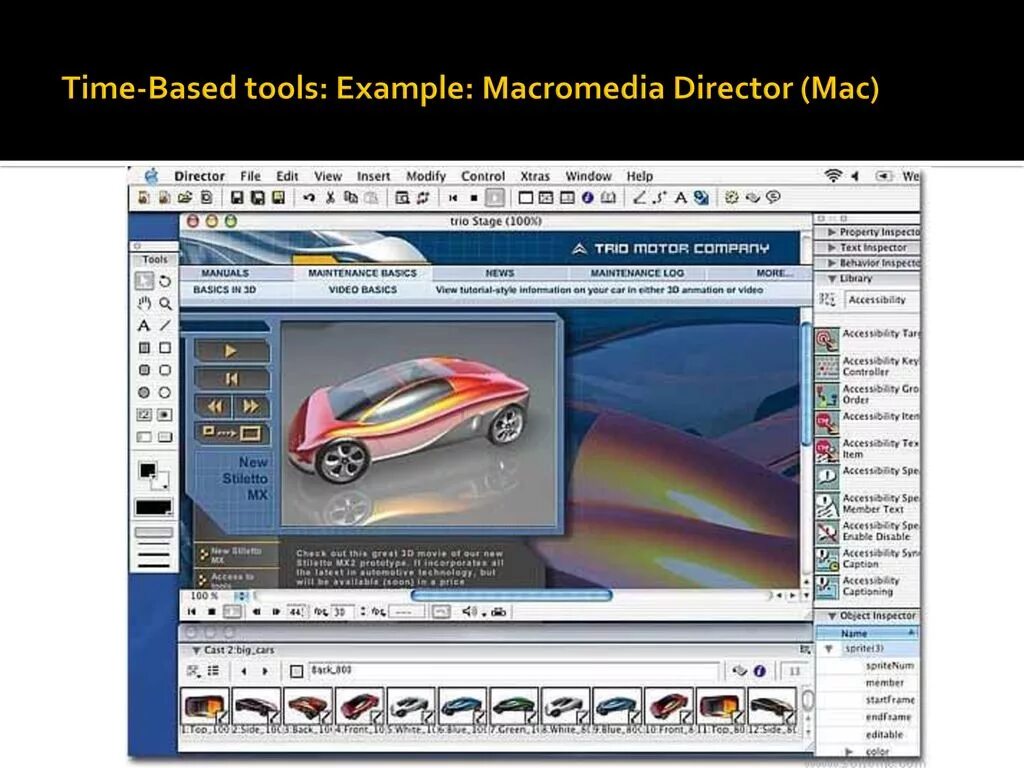
Task: Expand the Text Inspector panel
Action: pyautogui.click(x=832, y=248)
